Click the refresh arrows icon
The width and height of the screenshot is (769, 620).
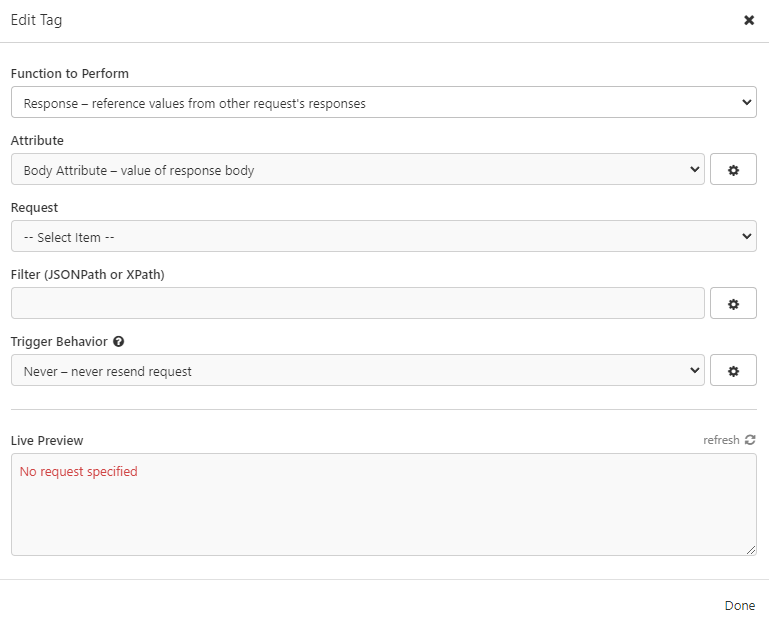(750, 440)
